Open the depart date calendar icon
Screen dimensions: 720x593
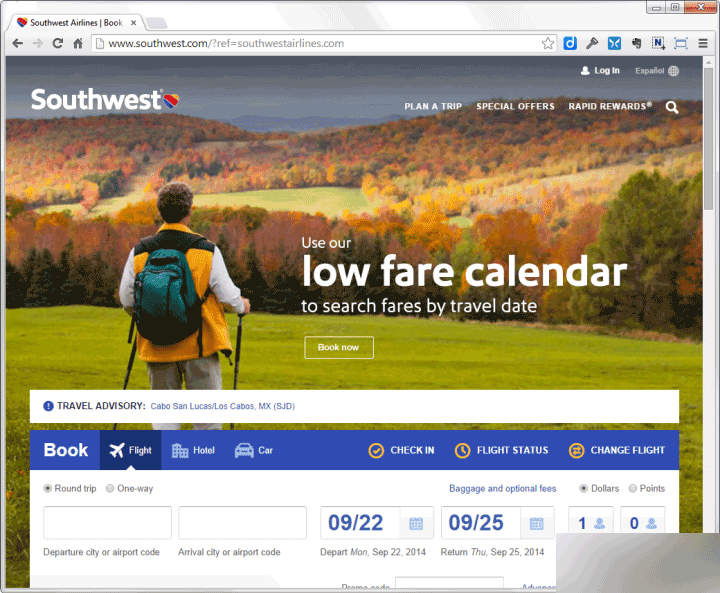(x=416, y=523)
